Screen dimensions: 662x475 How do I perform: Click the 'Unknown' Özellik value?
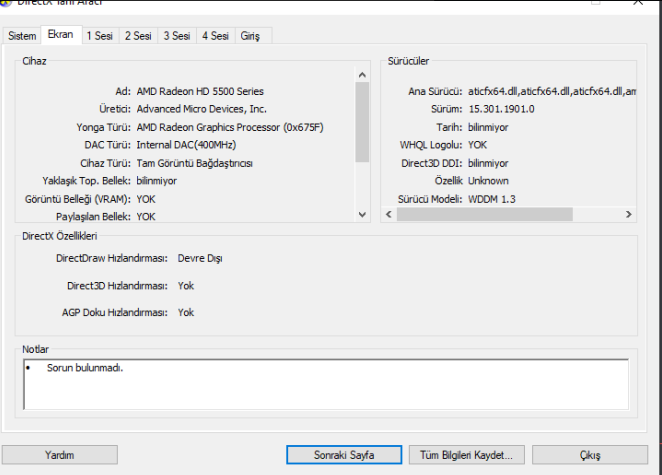[488, 181]
